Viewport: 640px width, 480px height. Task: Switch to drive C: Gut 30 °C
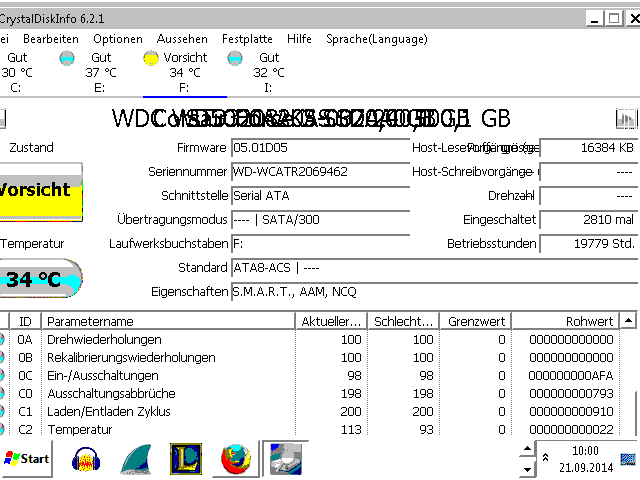(16, 73)
